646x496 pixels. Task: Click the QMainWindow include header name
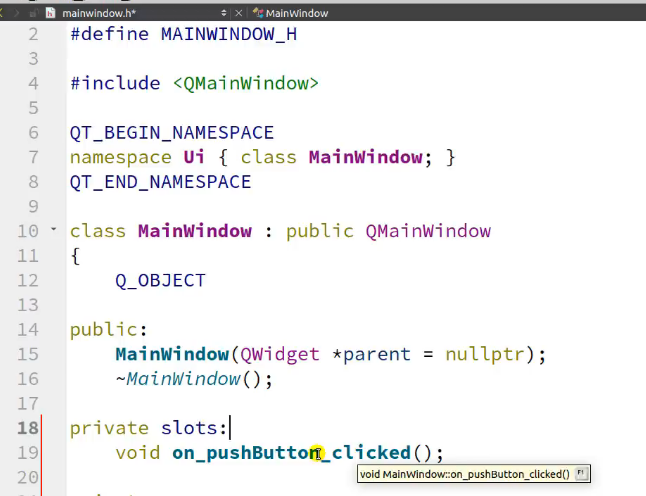(x=245, y=83)
